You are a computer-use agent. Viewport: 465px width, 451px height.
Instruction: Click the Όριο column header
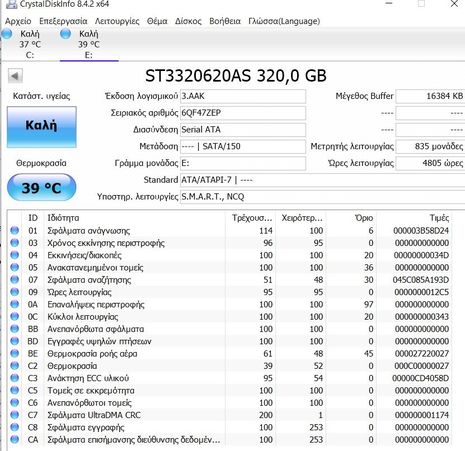coord(352,218)
